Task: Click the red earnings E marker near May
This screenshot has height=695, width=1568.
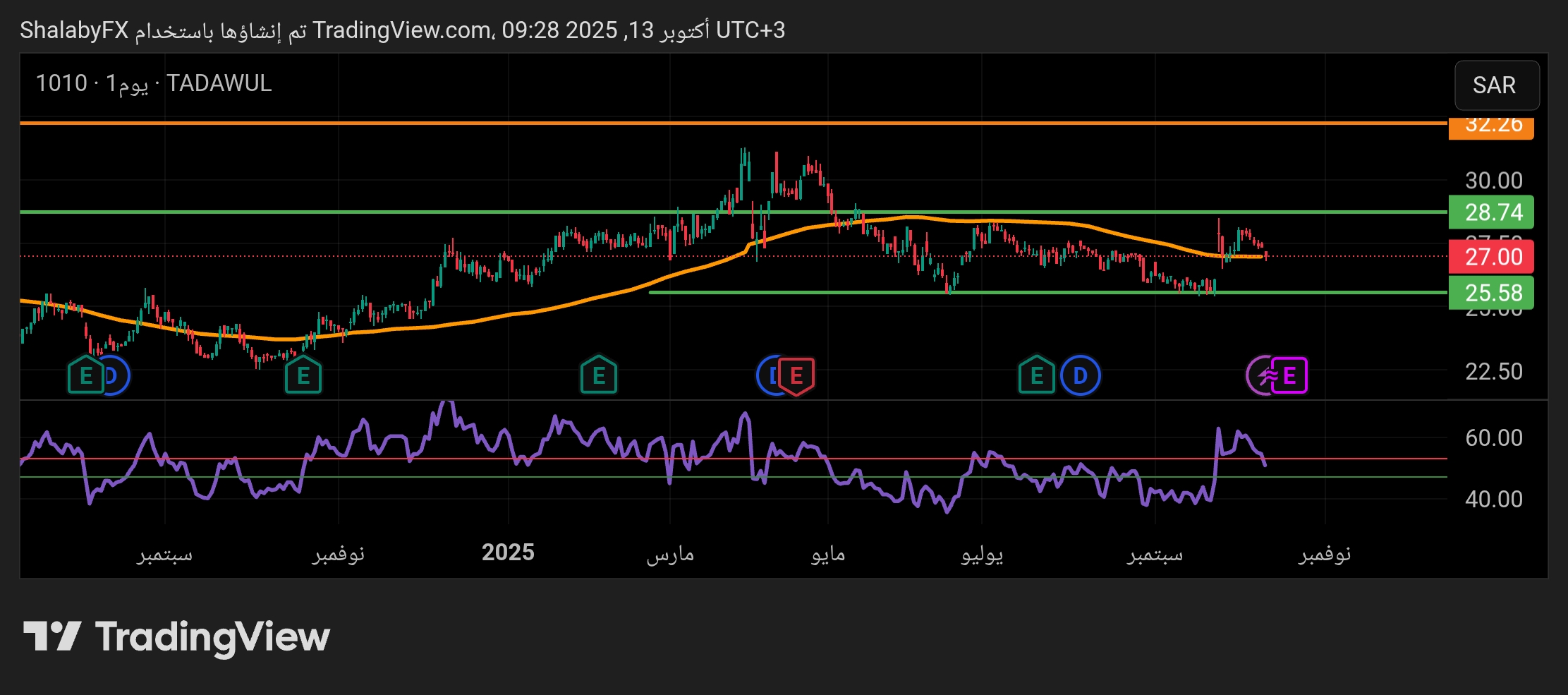Action: coord(797,375)
